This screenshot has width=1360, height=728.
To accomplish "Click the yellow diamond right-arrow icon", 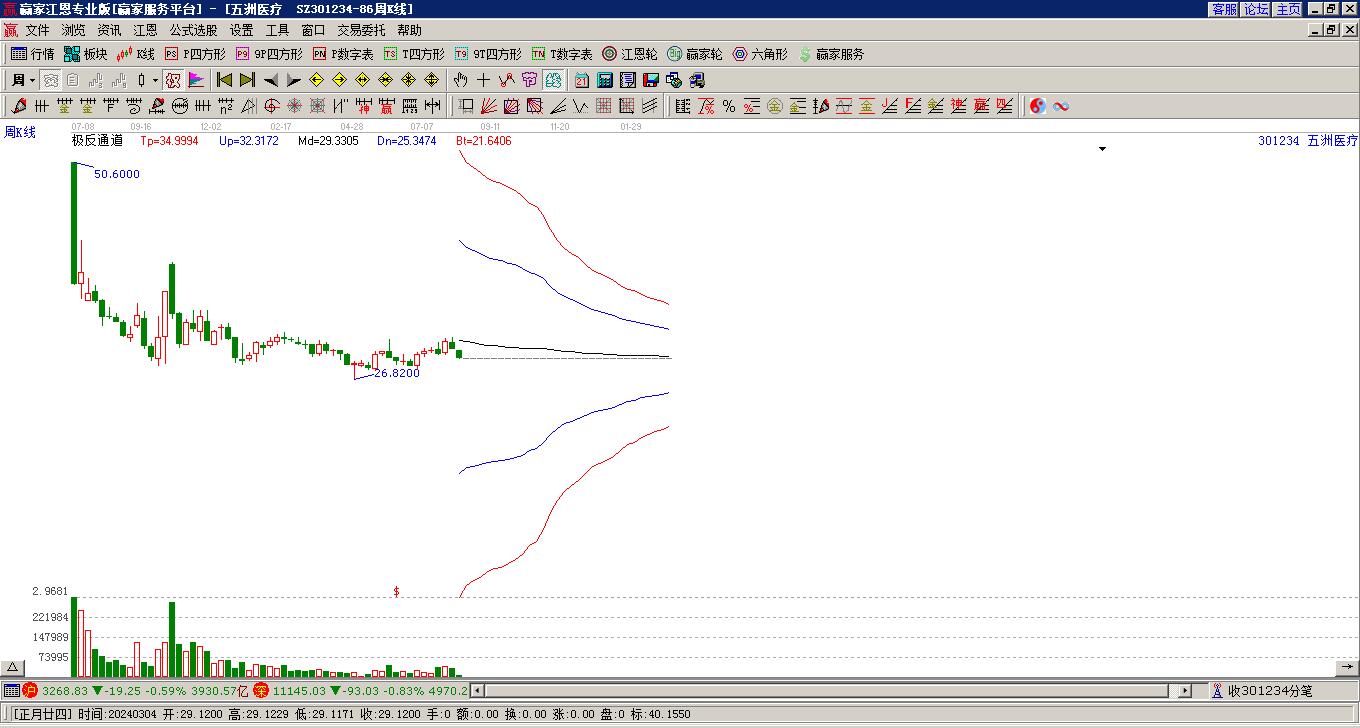I will point(339,80).
